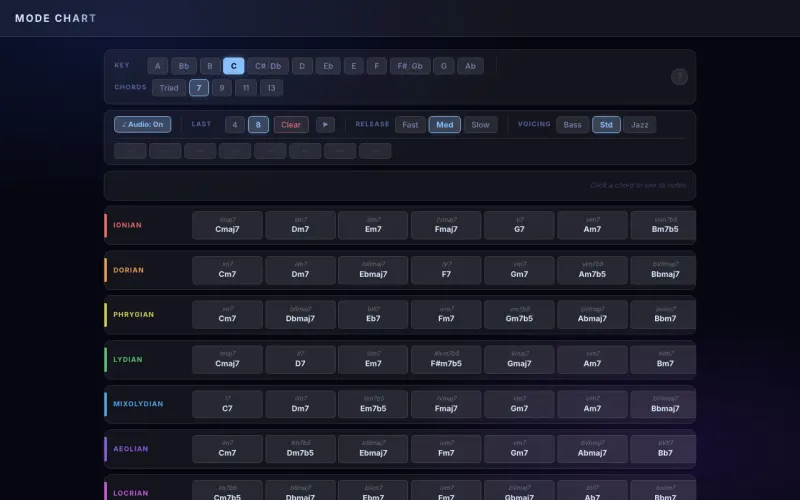The height and width of the screenshot is (500, 800).
Task: Play Dbmaj7 in the Phrygian row
Action: pos(300,314)
